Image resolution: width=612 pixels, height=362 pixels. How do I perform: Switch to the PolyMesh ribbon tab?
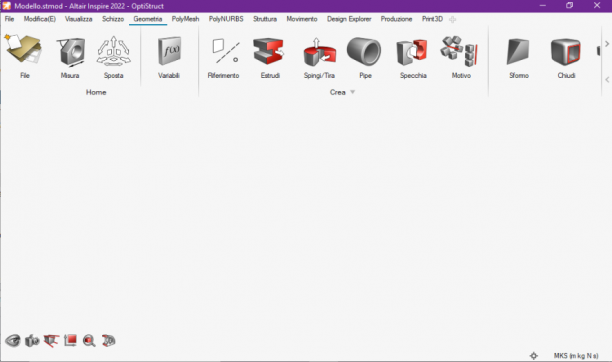click(185, 19)
